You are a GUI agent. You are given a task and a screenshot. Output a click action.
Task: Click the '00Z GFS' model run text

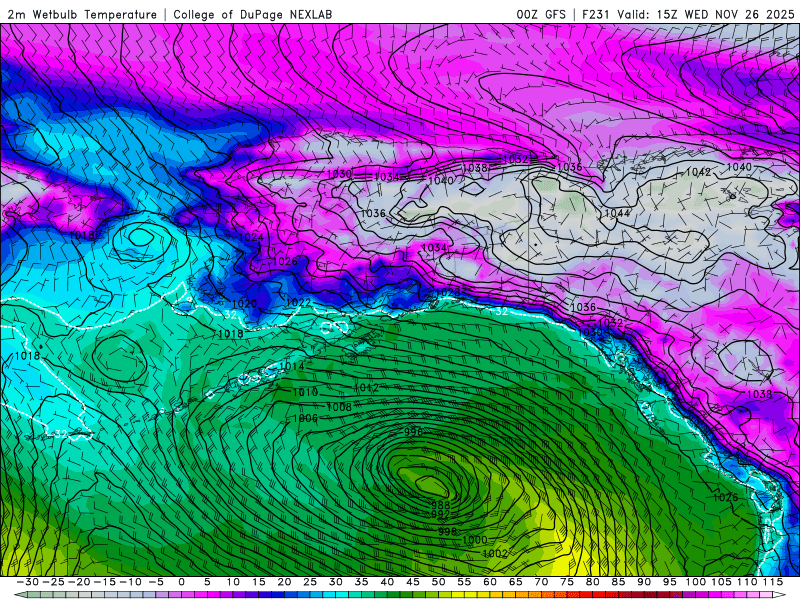coord(541,15)
